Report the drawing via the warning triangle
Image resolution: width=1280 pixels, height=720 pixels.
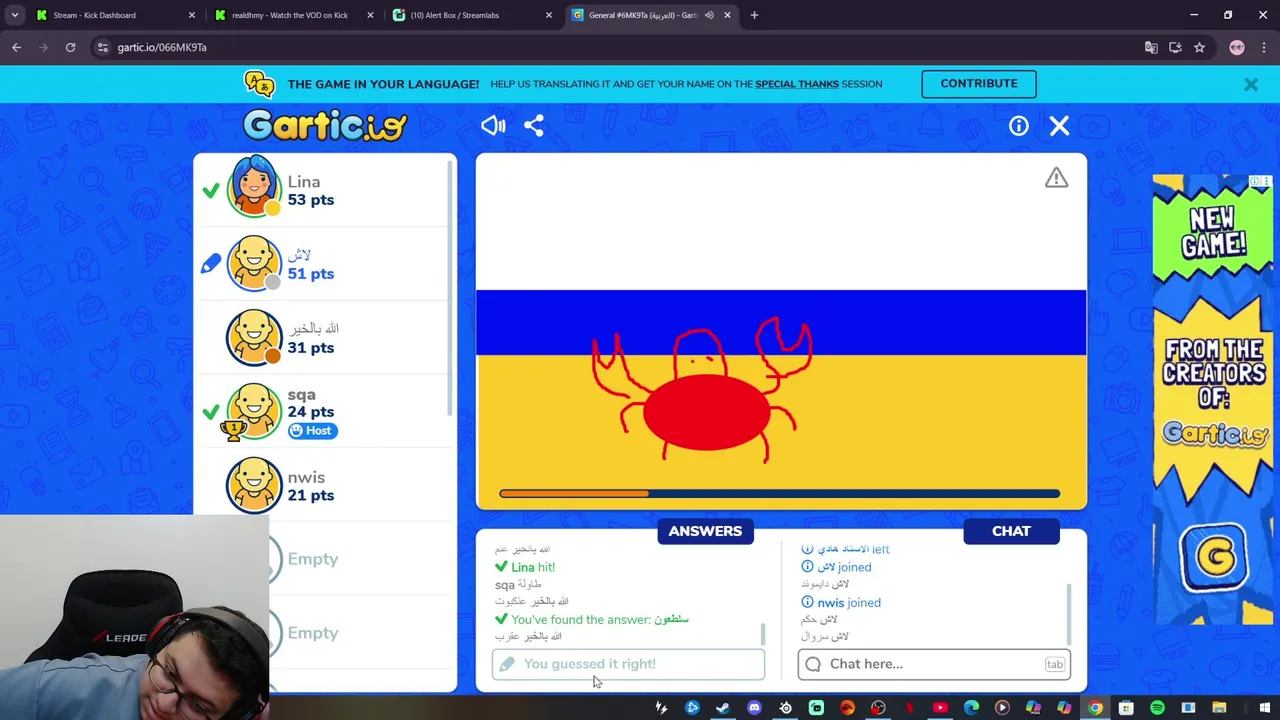tap(1056, 178)
